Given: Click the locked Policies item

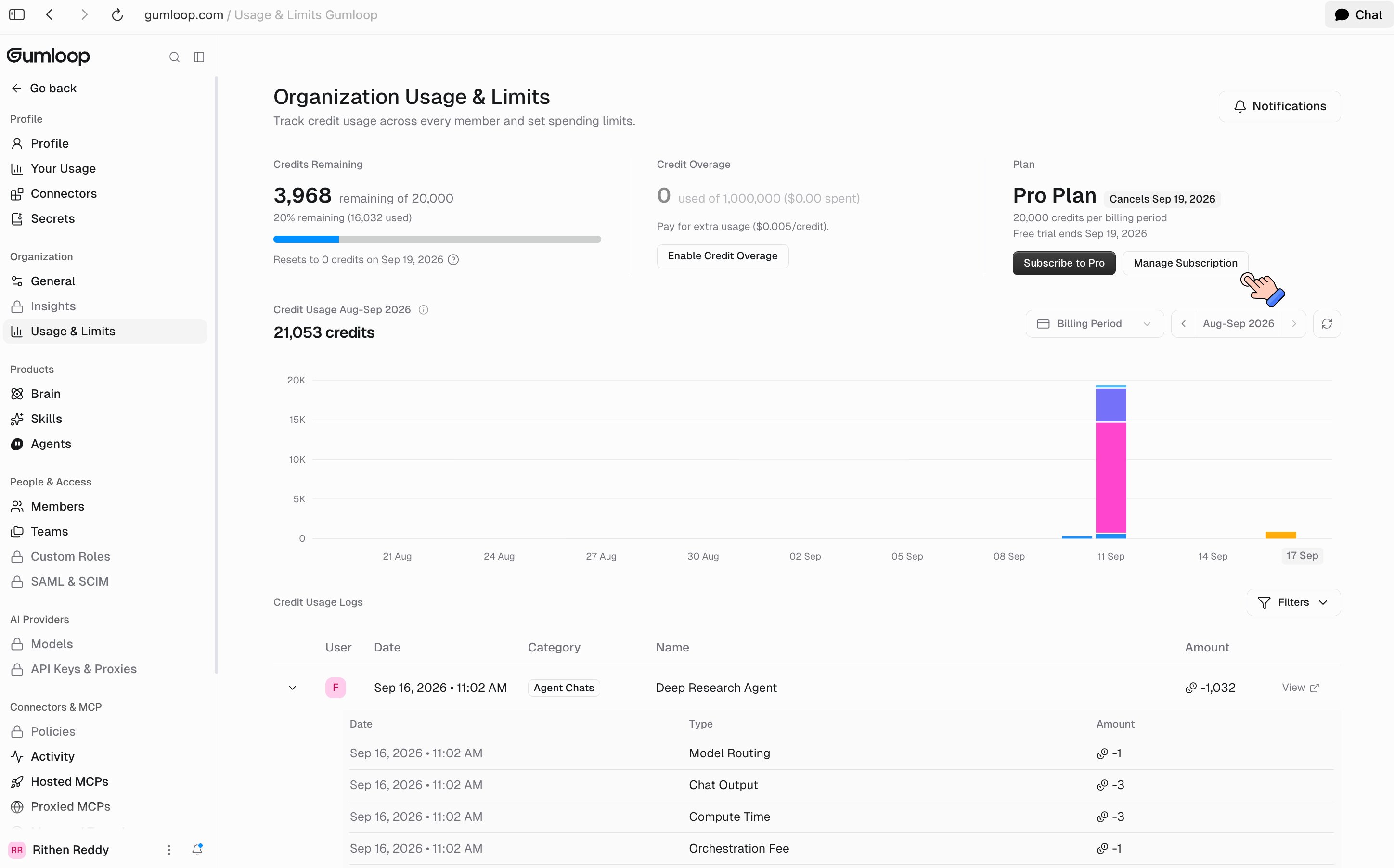Looking at the screenshot, I should tap(105, 731).
